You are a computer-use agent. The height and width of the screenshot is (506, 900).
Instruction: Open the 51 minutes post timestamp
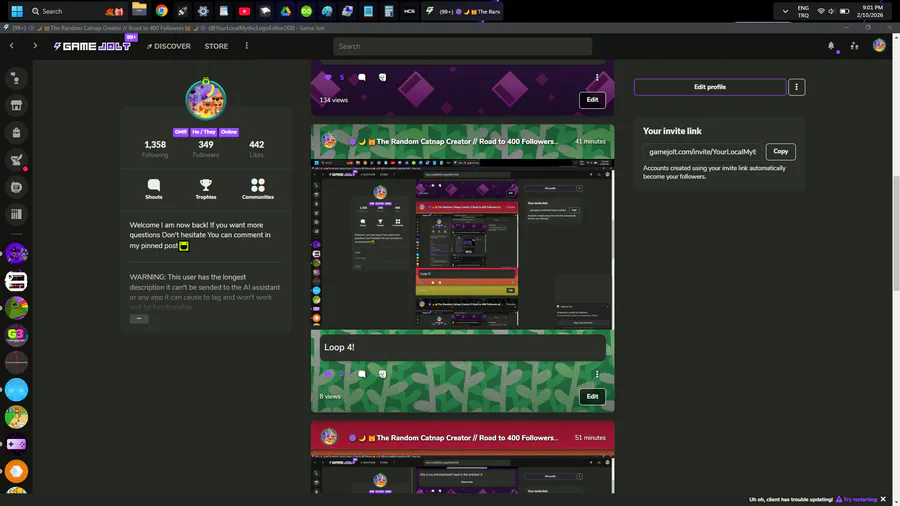coord(590,438)
